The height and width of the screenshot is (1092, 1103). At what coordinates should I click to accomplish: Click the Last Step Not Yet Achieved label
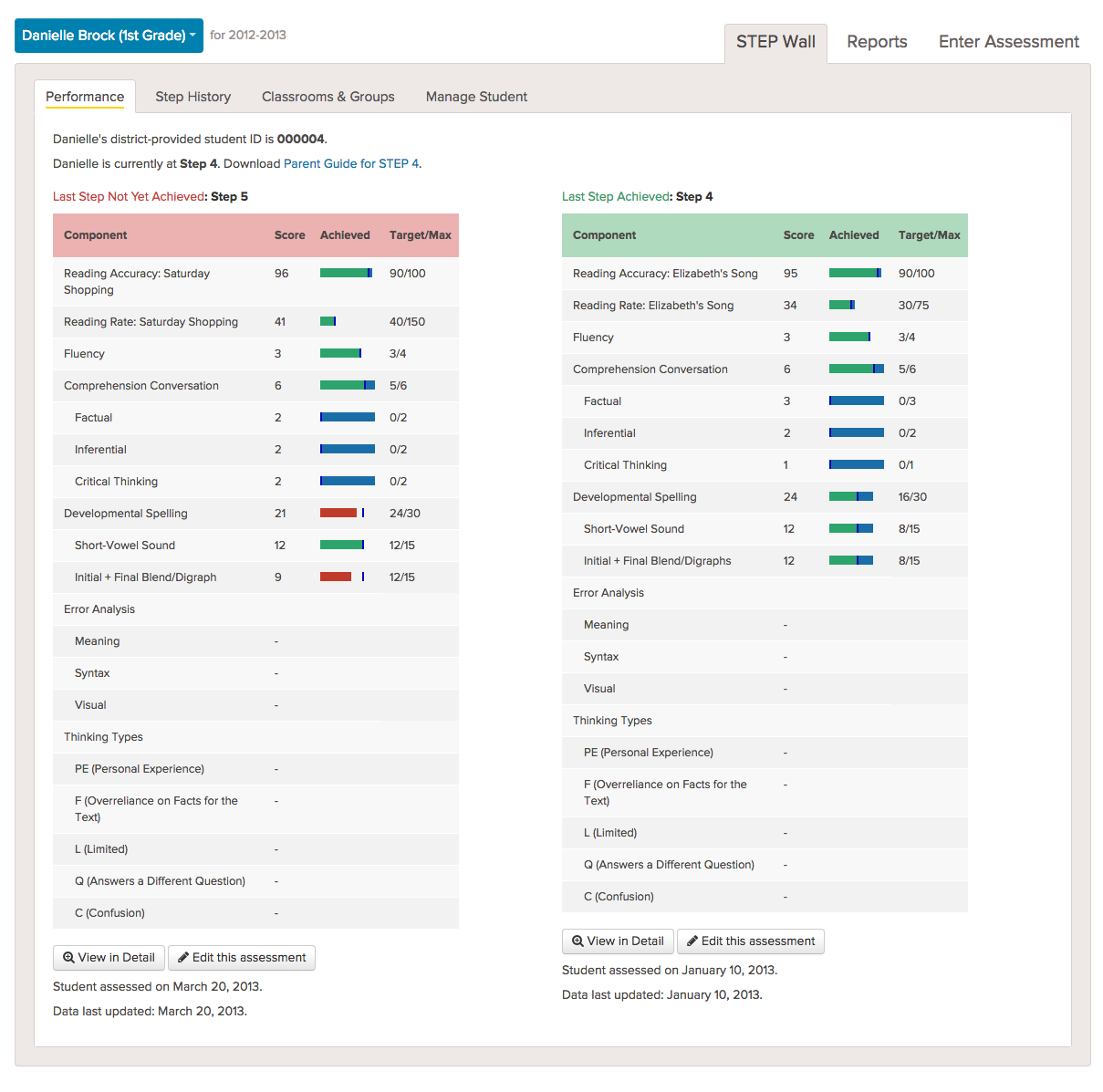[x=129, y=196]
